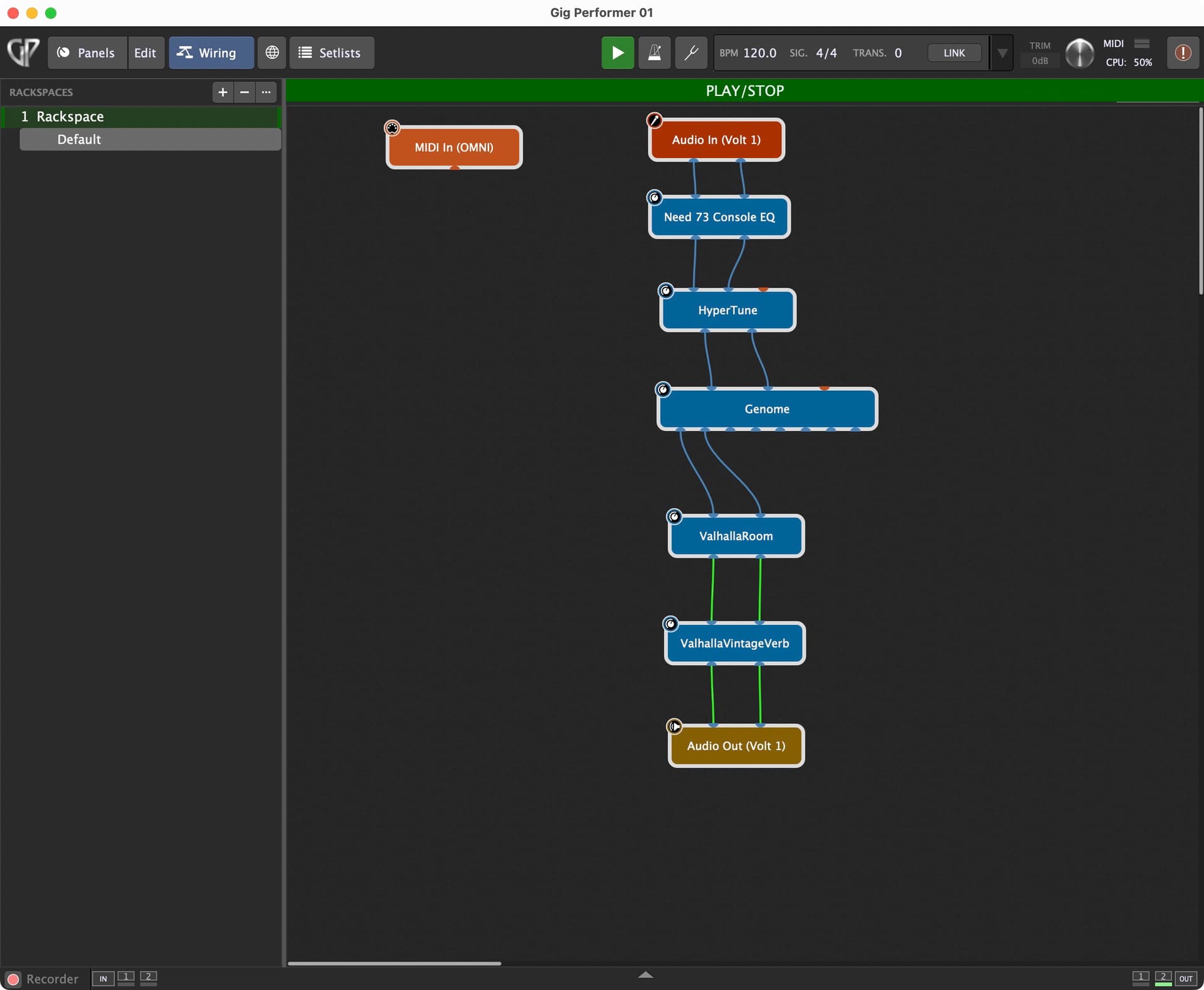Click Genome's orange MIDI input pin

(825, 388)
